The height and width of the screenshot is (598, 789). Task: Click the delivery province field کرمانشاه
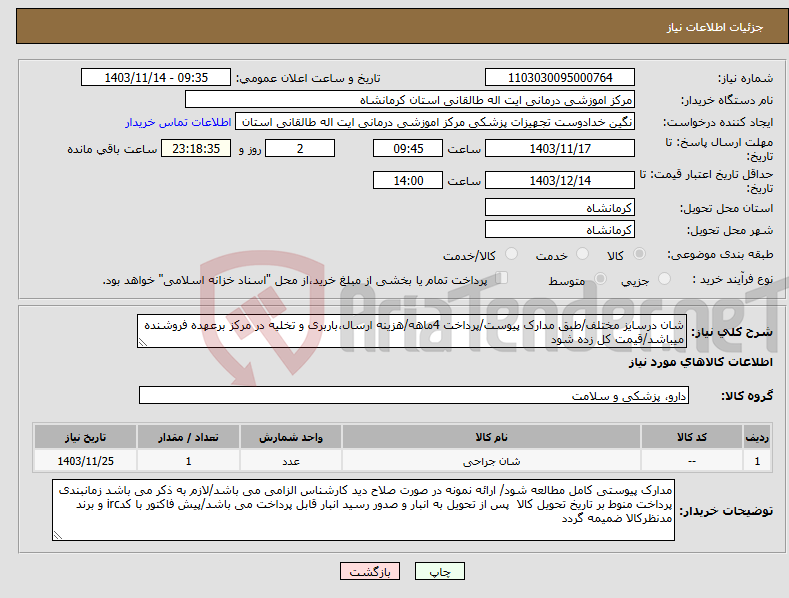tap(560, 207)
